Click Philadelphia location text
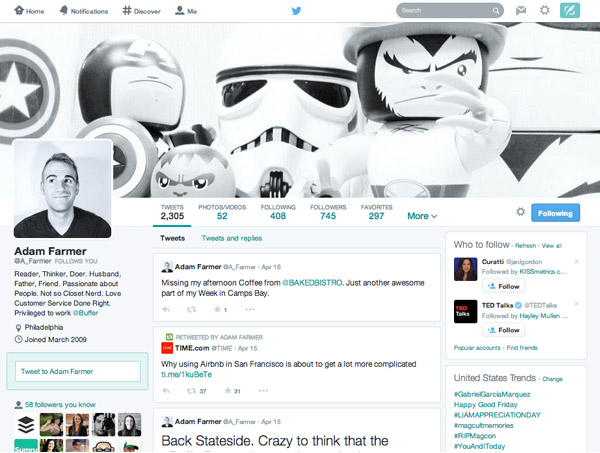This screenshot has width=600, height=453. [44, 327]
